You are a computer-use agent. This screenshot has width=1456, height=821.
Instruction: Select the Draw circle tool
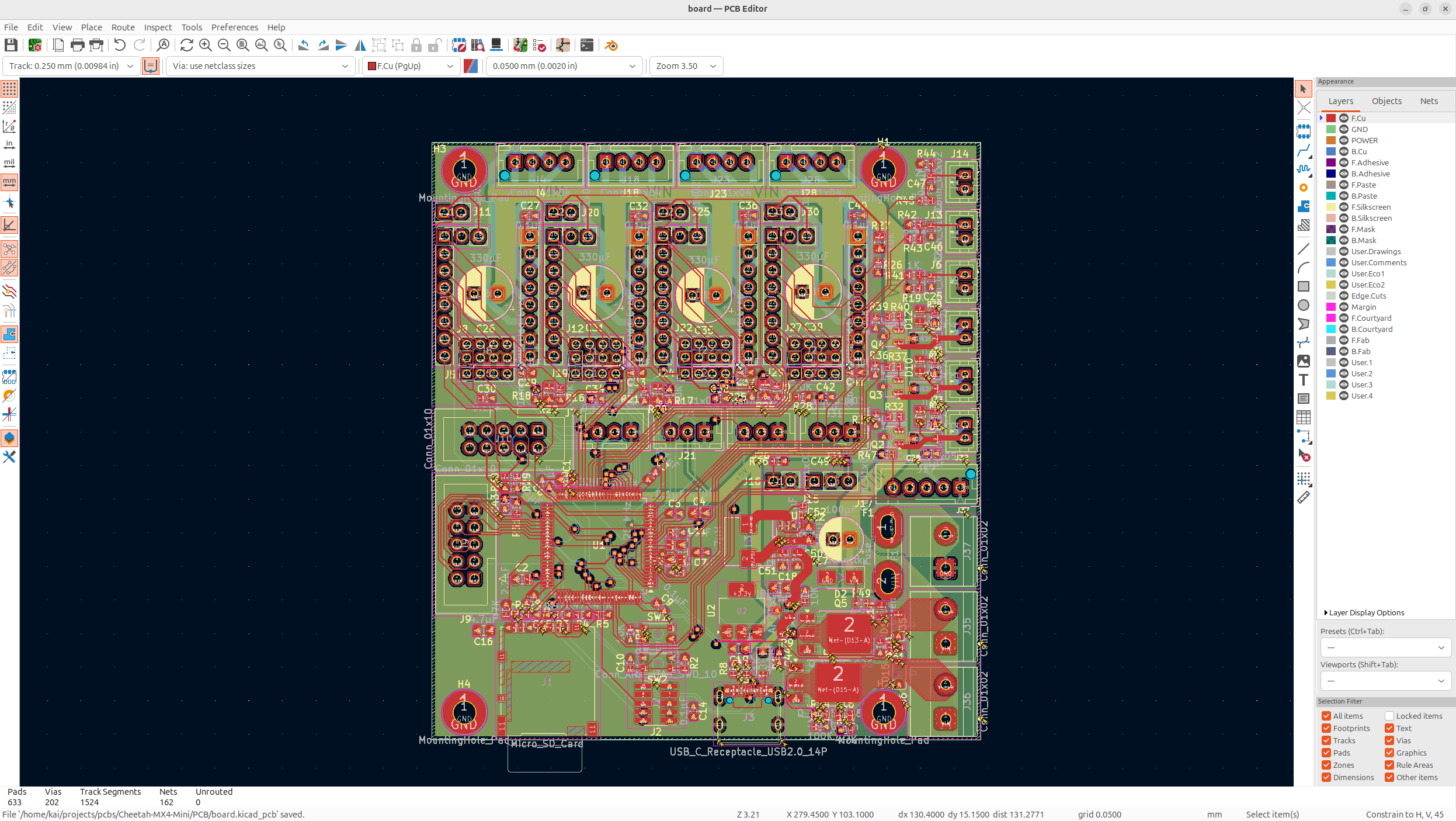click(x=1304, y=305)
